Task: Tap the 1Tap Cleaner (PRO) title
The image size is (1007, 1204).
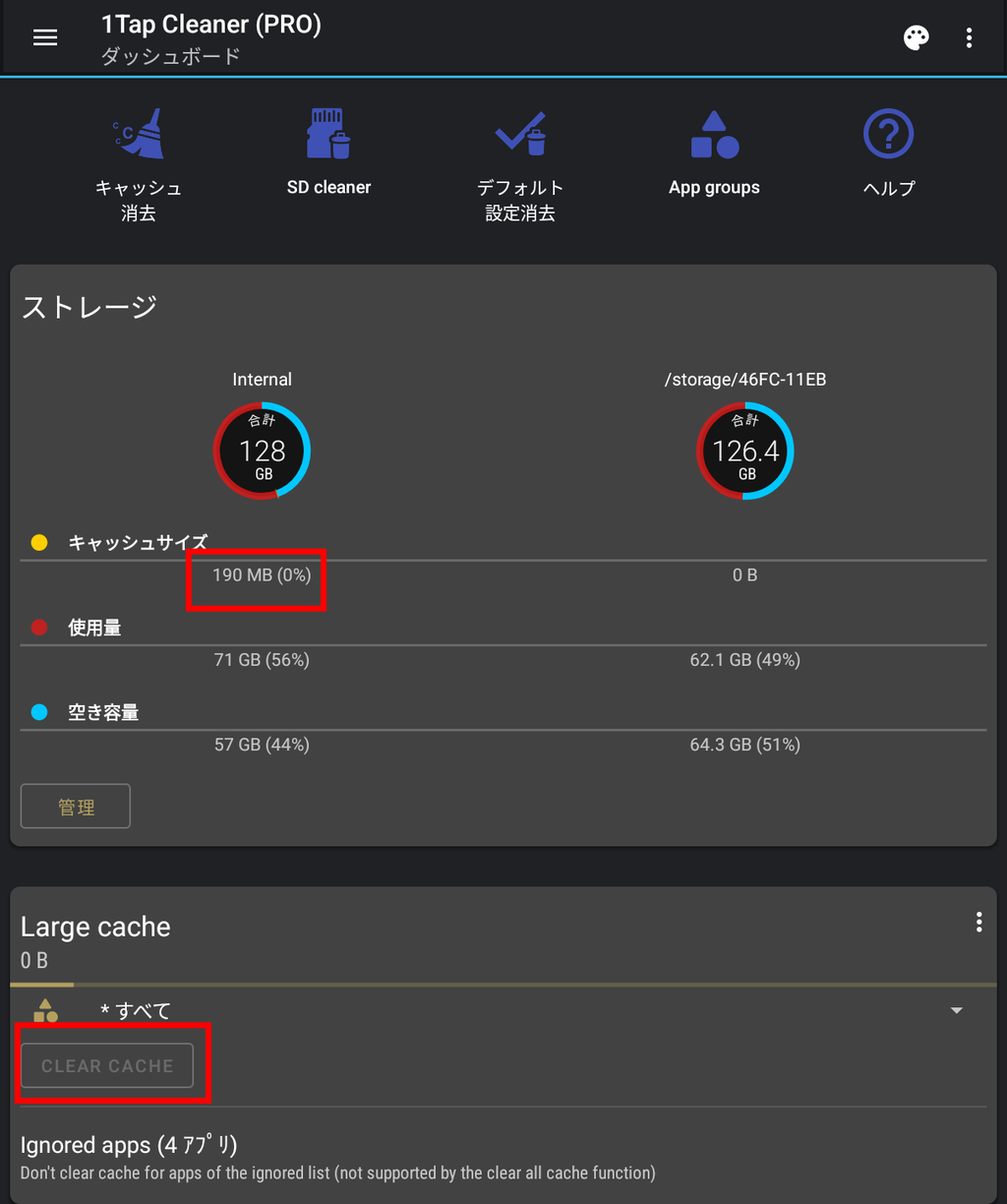Action: pos(211,24)
